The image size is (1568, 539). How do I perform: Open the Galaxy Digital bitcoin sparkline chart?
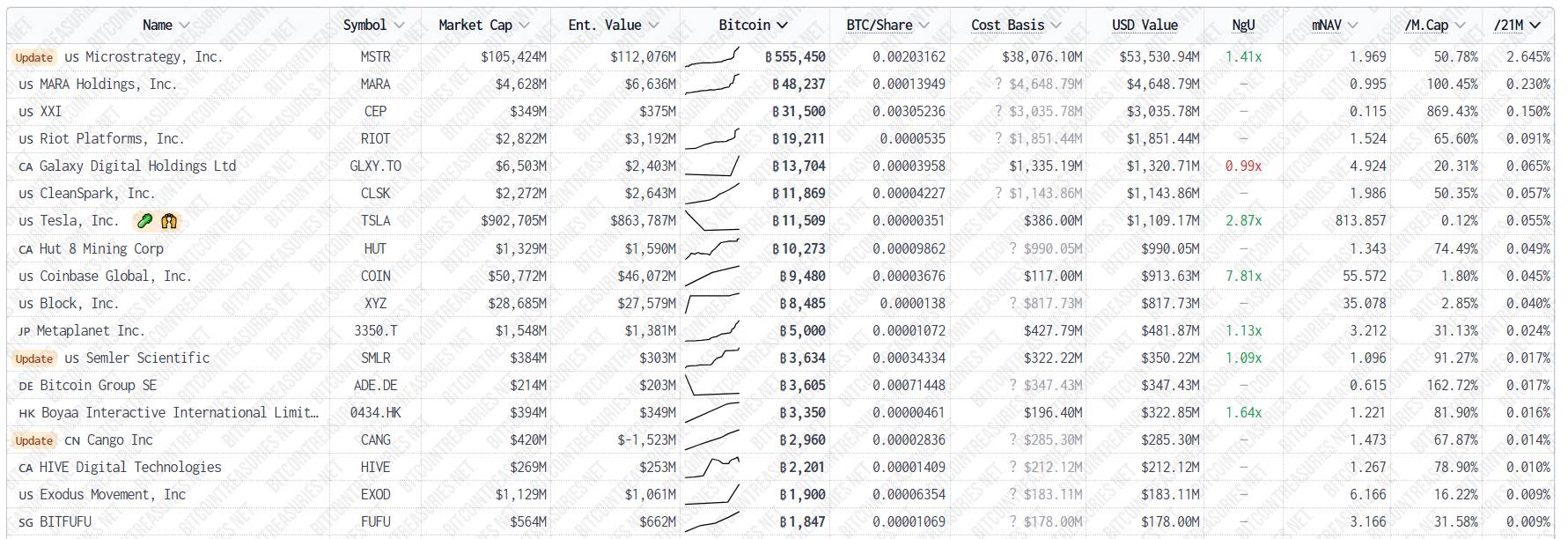click(712, 166)
